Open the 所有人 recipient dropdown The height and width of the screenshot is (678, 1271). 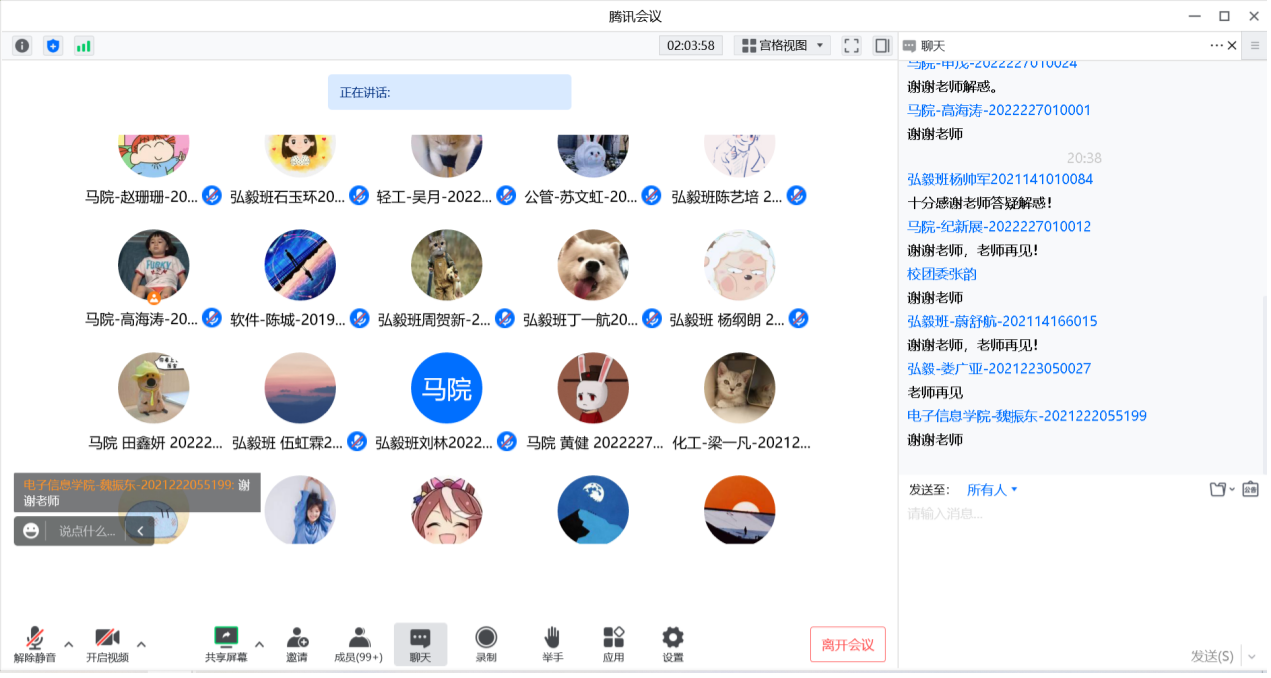pyautogui.click(x=992, y=490)
